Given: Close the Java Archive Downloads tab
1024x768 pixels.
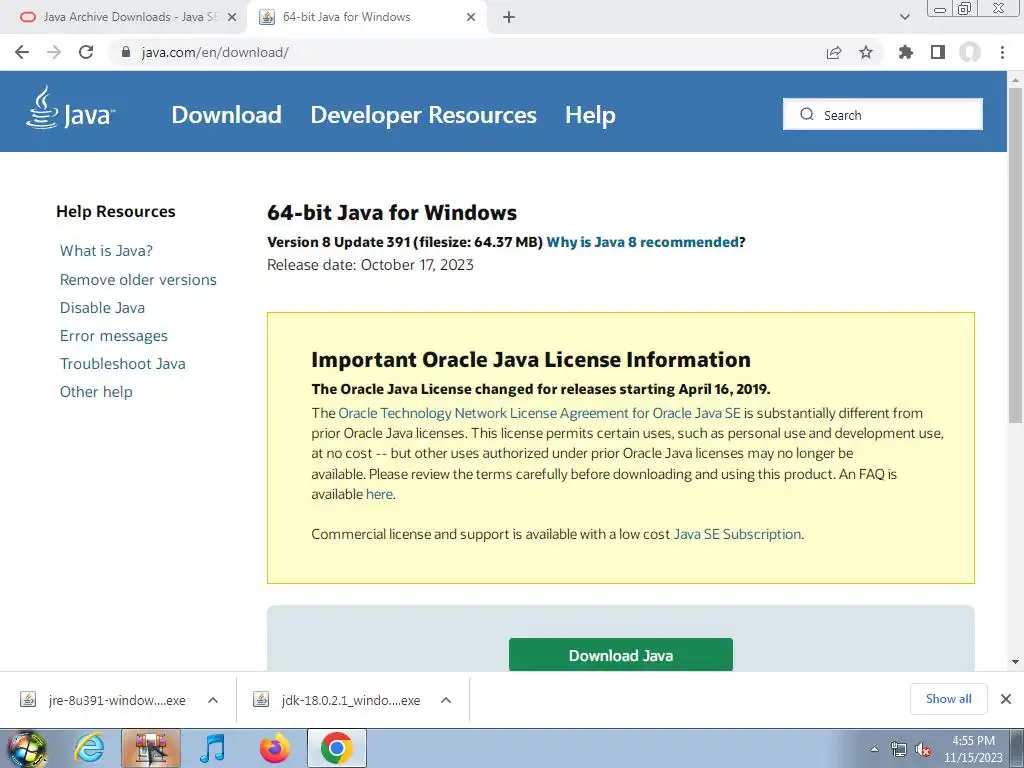Looking at the screenshot, I should [x=232, y=17].
